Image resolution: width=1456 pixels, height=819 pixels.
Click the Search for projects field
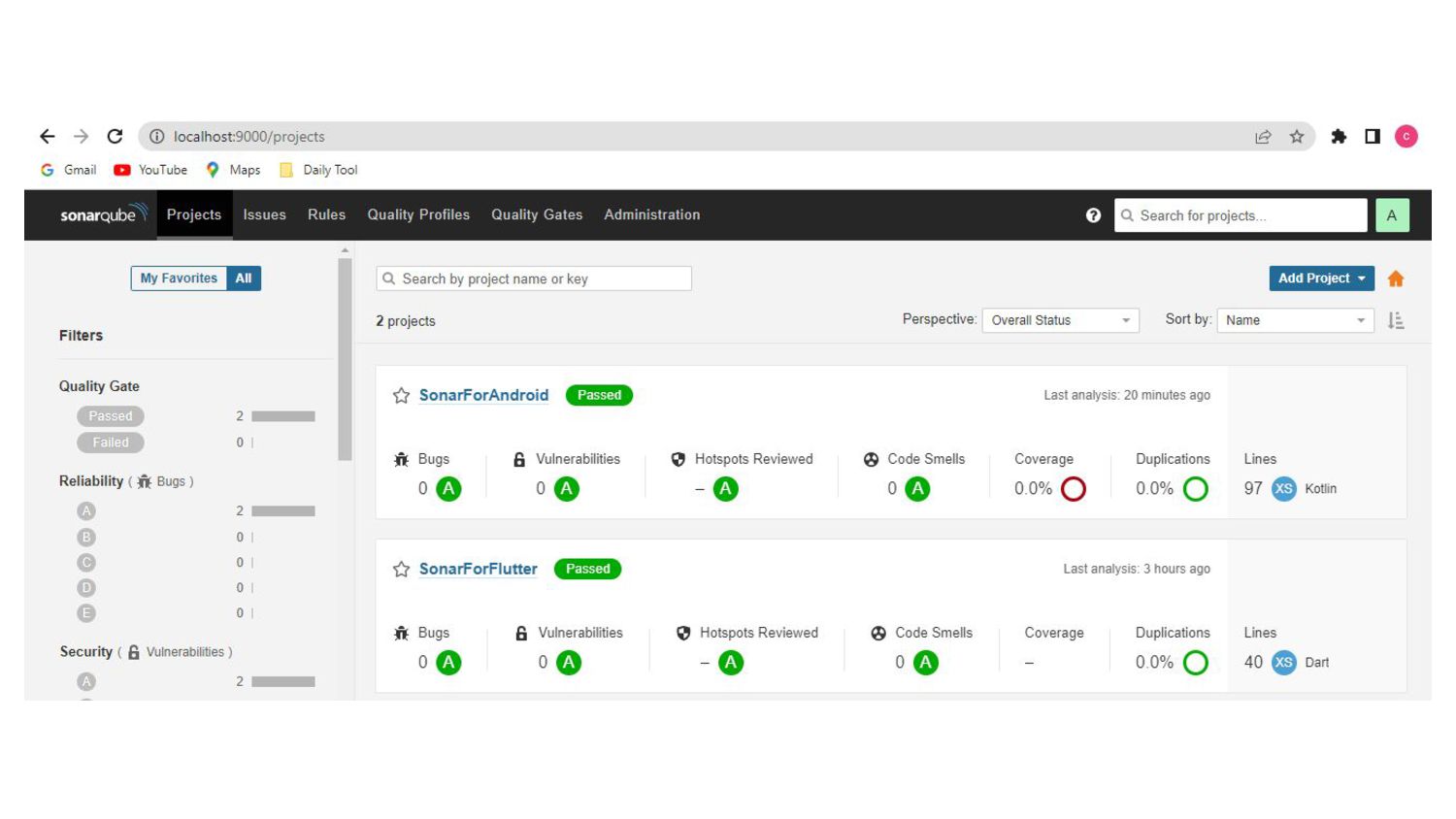(x=1241, y=215)
